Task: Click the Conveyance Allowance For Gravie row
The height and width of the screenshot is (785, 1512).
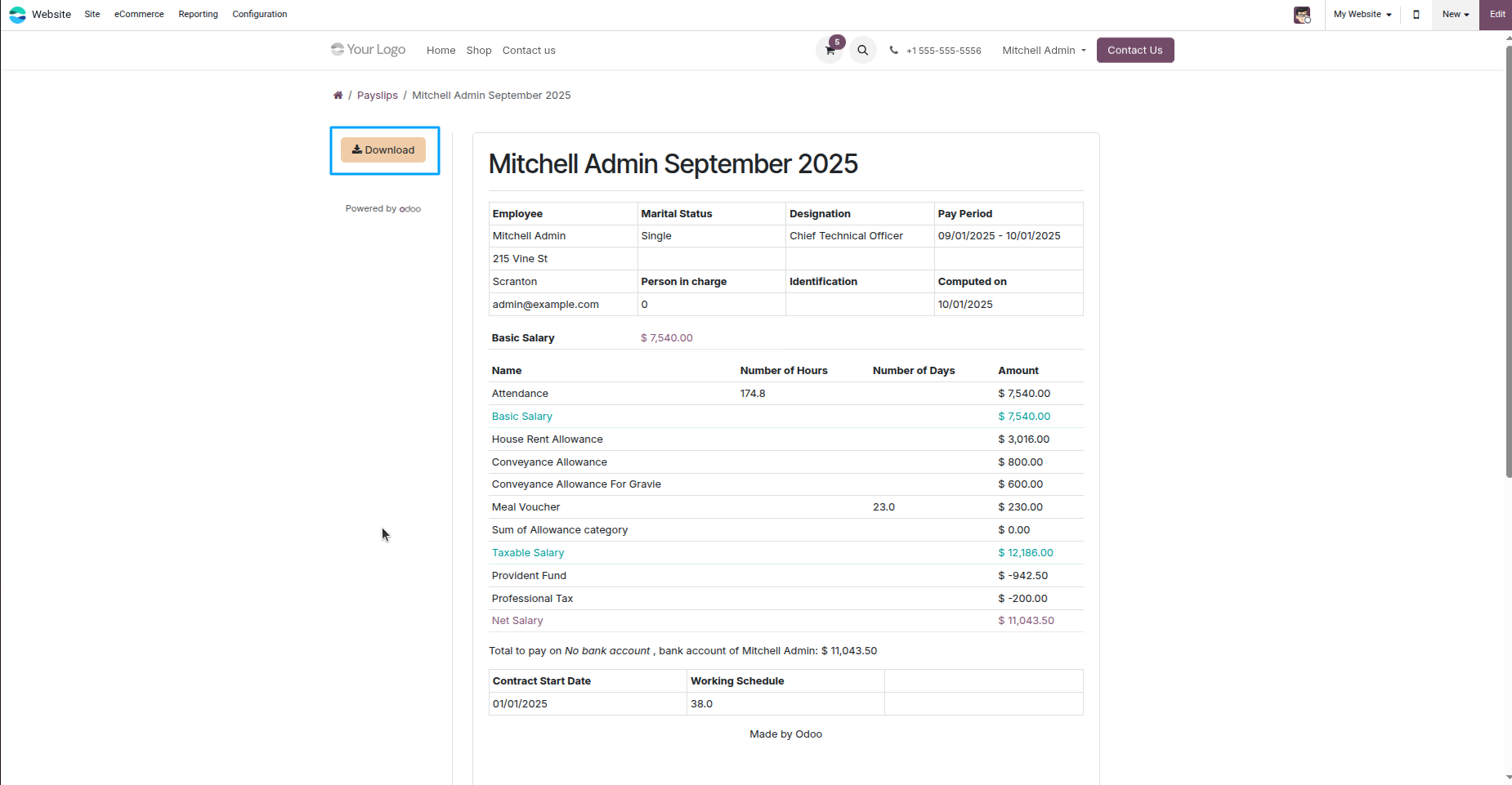Action: click(786, 484)
